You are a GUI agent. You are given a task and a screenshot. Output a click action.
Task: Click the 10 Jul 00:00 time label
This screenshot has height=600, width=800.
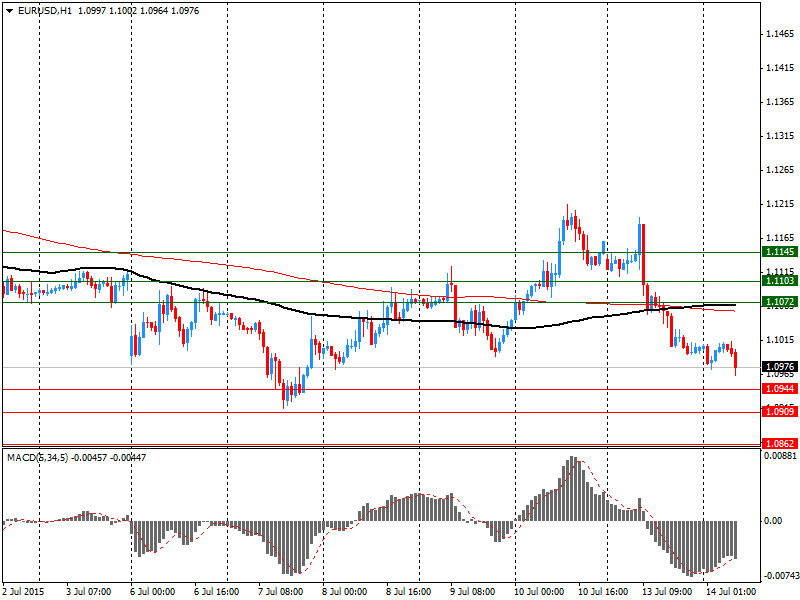[539, 592]
